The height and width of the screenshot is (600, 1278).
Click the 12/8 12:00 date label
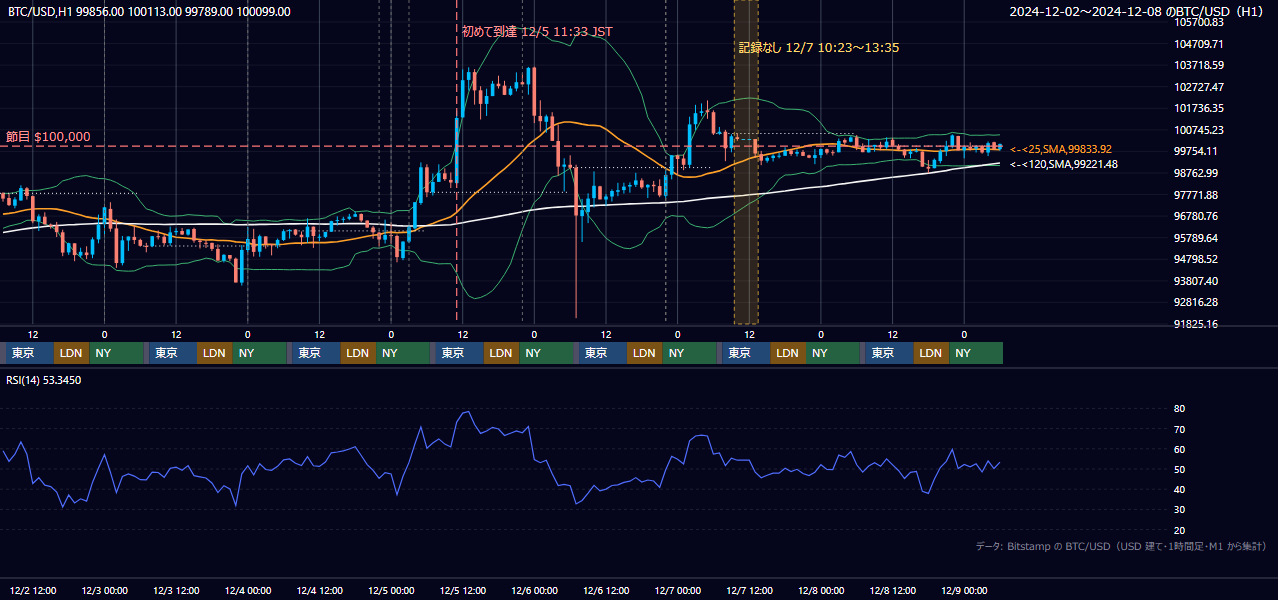point(893,590)
